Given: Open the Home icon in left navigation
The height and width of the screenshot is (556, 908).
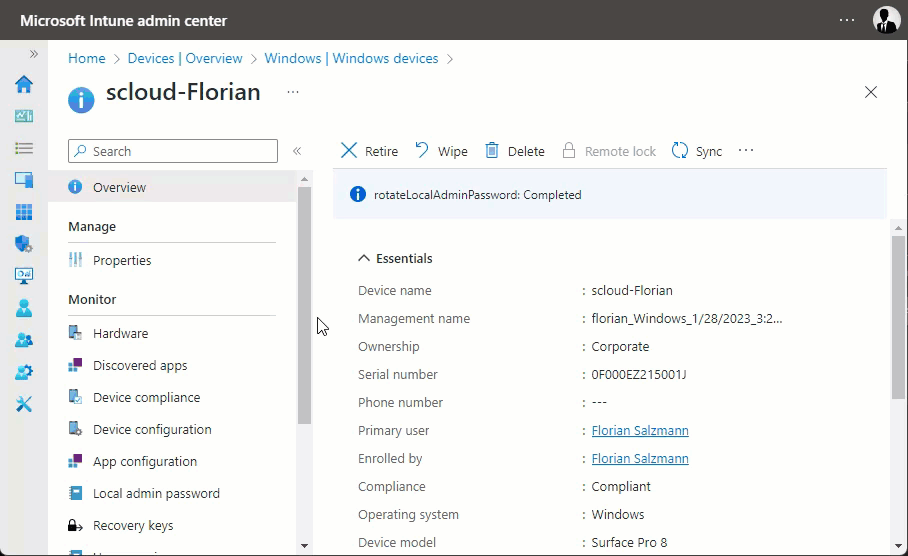Looking at the screenshot, I should click(x=24, y=84).
